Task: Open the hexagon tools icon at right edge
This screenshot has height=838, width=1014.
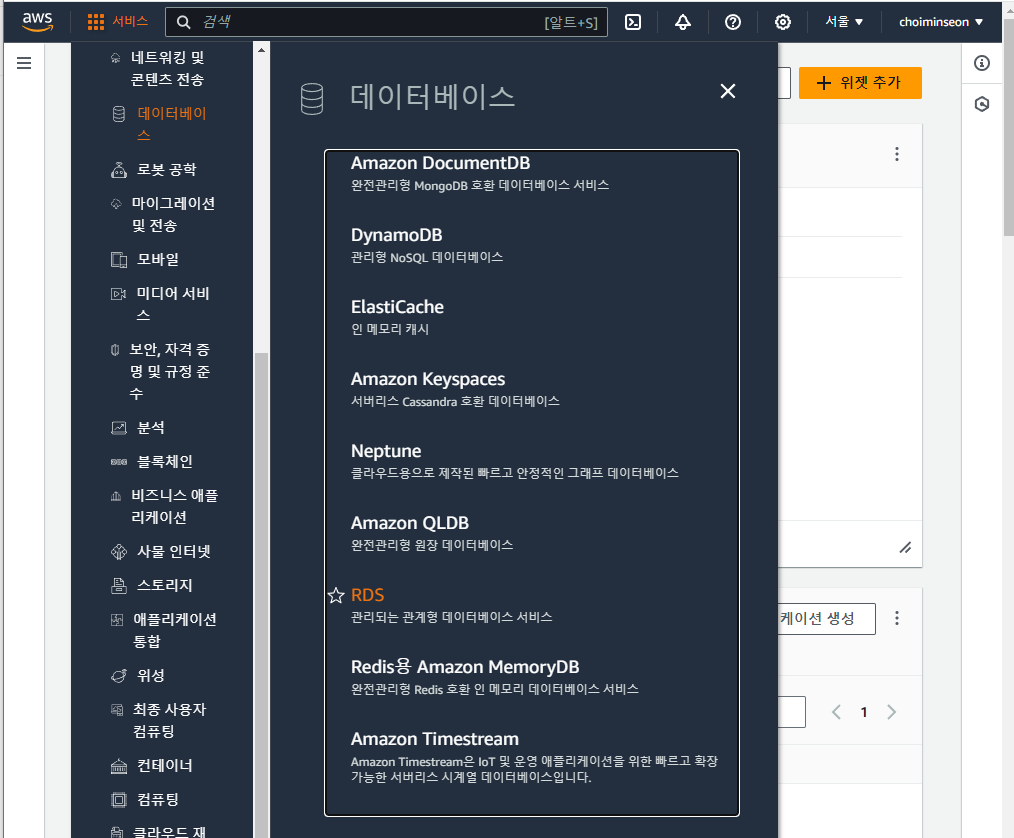Action: click(982, 104)
